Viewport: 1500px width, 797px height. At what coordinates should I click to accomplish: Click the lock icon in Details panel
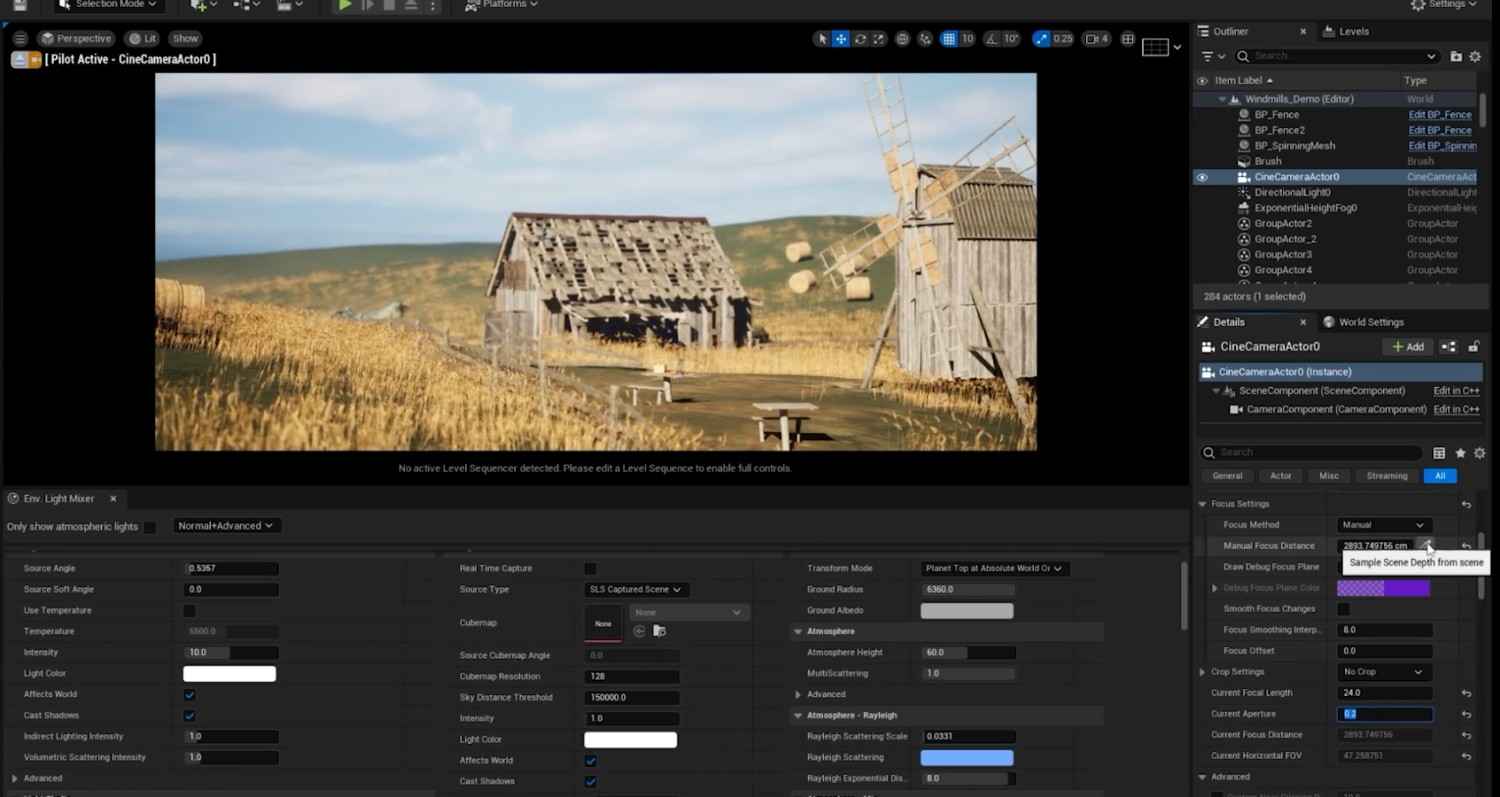pyautogui.click(x=1473, y=347)
